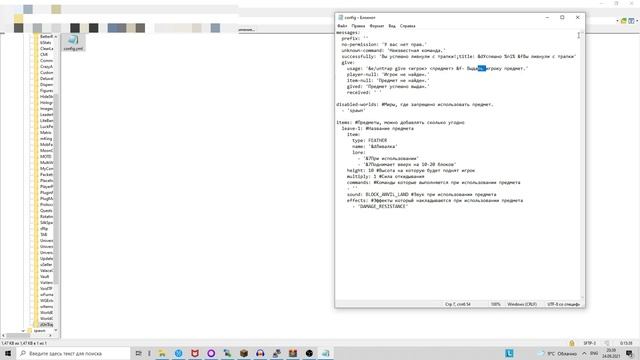
Task: Switch to the Notepad taskbar icon
Action: [325, 353]
